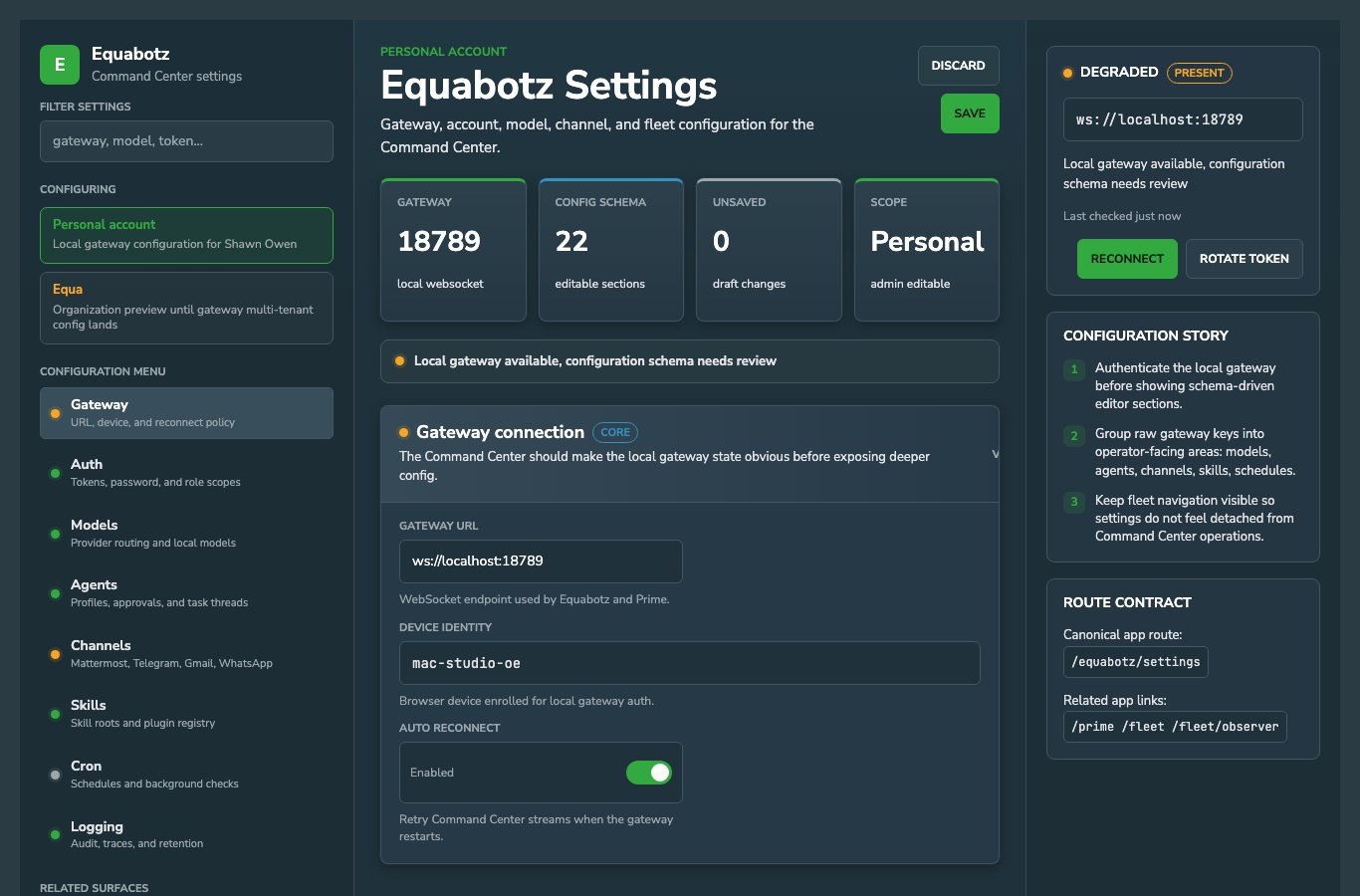
Task: Click the grey status dot beside Cron
Action: click(x=55, y=775)
